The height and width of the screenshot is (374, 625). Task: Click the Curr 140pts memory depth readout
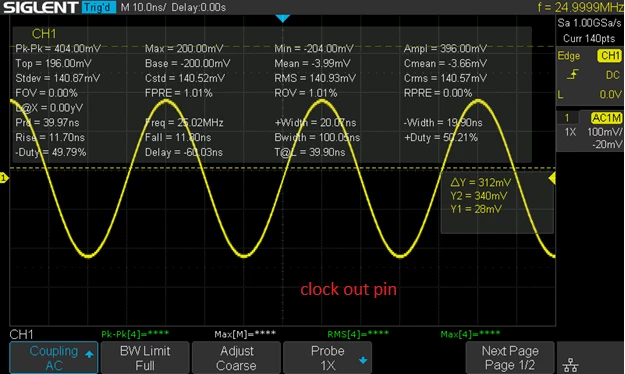click(x=589, y=39)
